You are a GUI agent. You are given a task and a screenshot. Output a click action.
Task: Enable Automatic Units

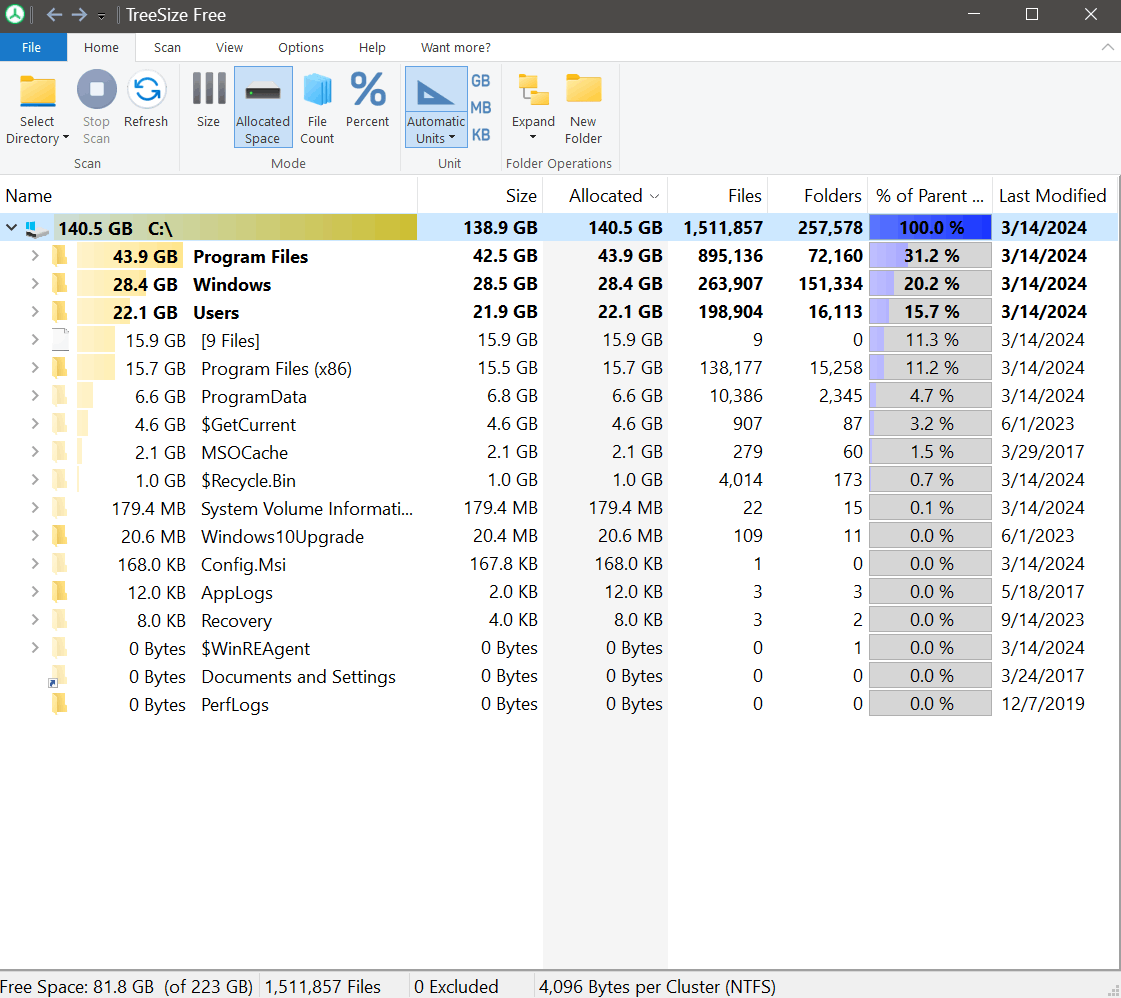click(436, 107)
